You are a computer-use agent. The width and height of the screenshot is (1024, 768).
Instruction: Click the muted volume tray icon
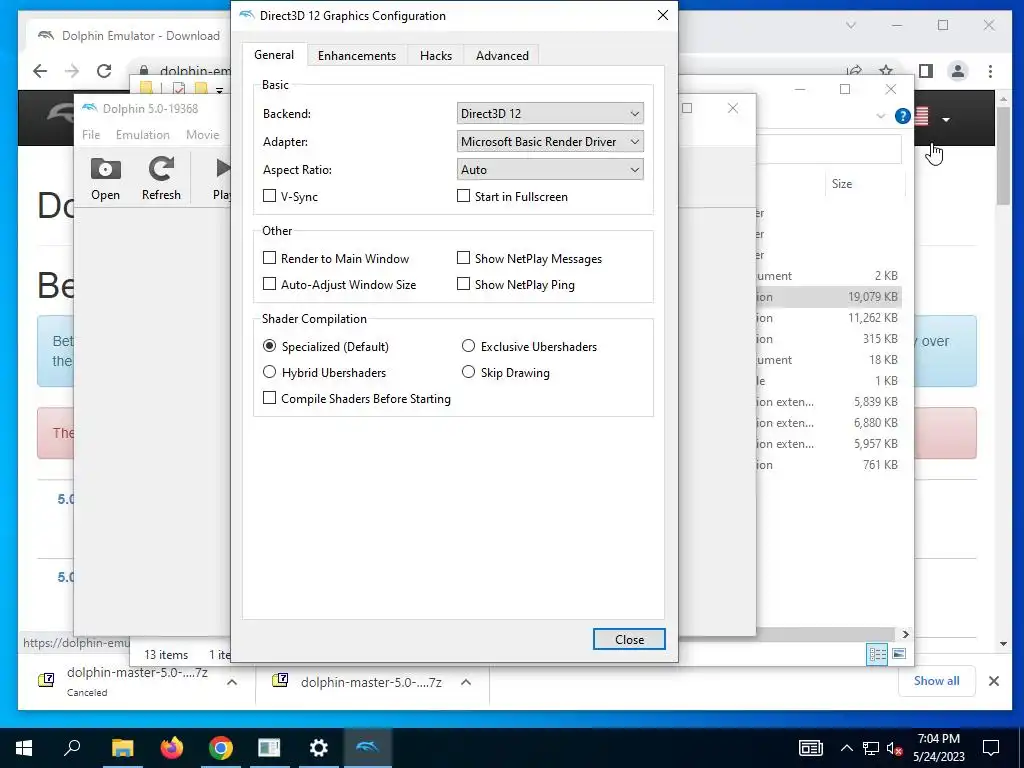[893, 748]
